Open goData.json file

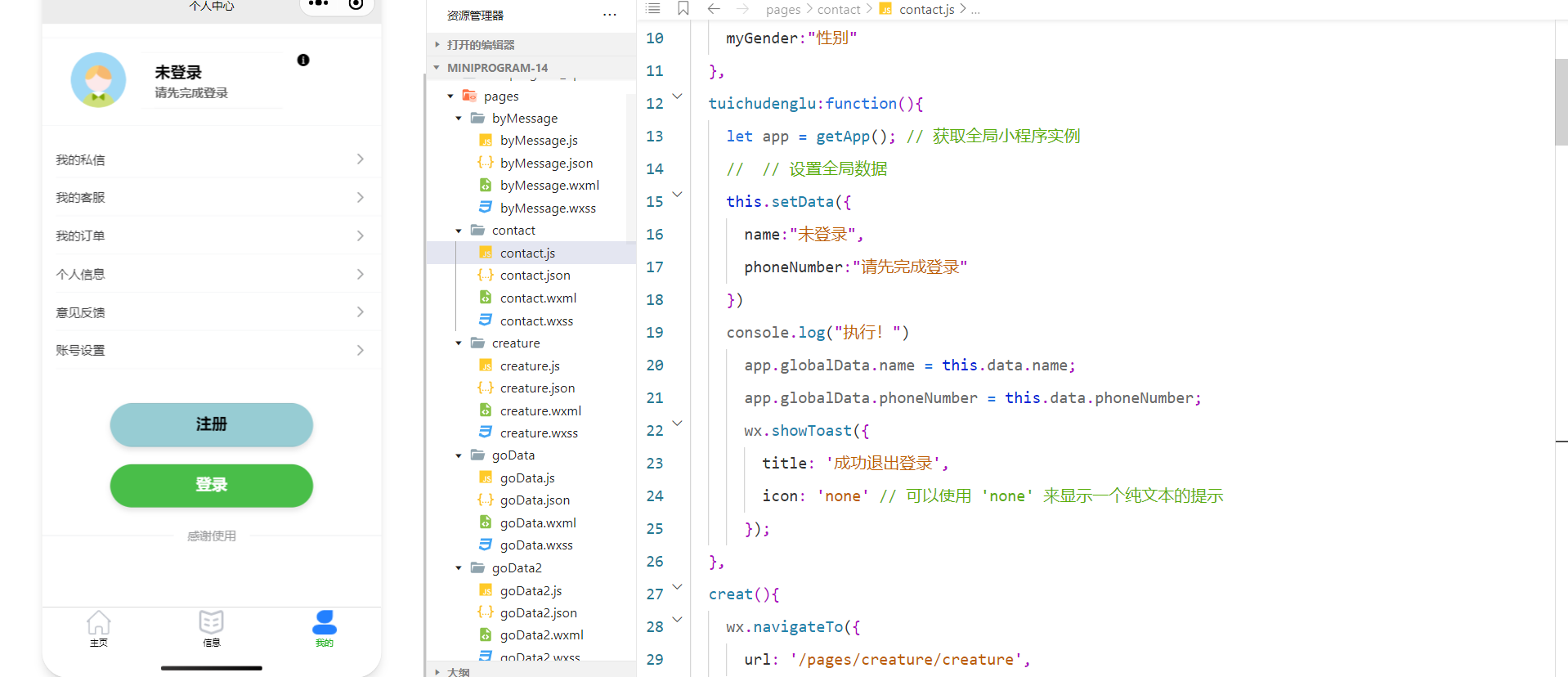[535, 500]
